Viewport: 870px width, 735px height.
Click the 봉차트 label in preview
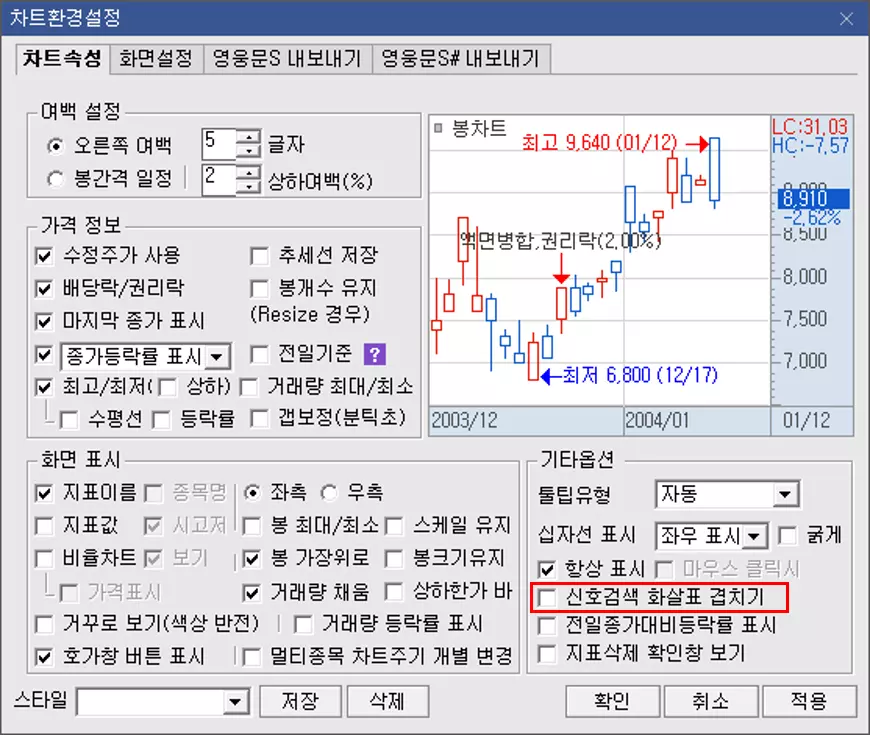479,128
